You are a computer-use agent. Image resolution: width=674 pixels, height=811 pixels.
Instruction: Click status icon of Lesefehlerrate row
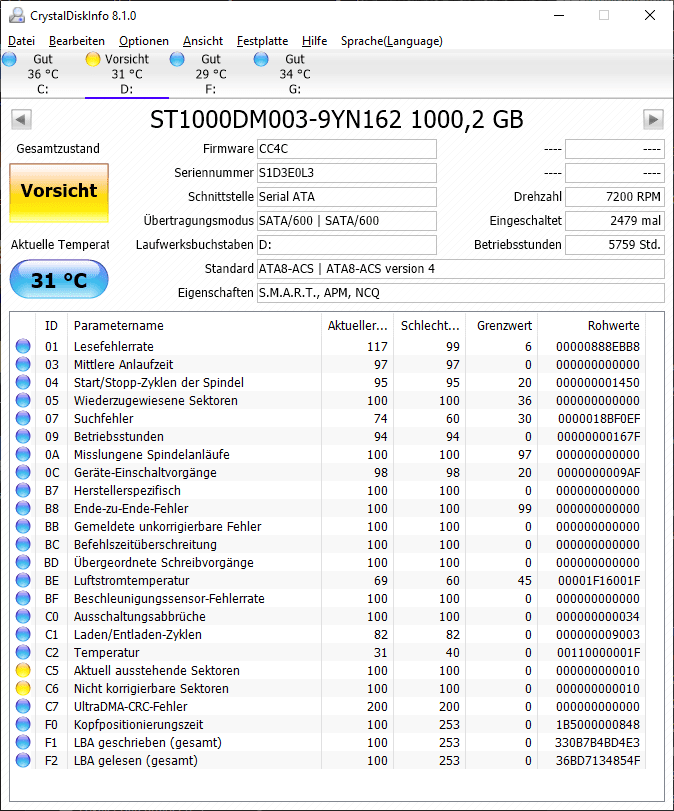coord(23,346)
